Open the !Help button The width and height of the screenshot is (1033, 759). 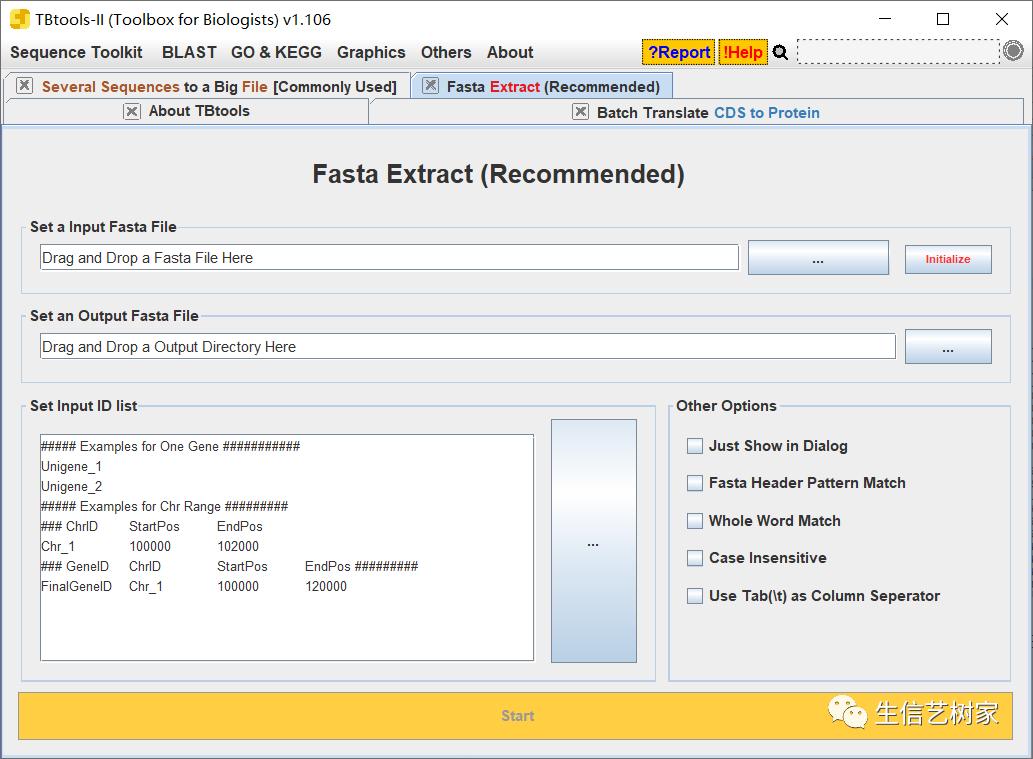click(x=742, y=52)
